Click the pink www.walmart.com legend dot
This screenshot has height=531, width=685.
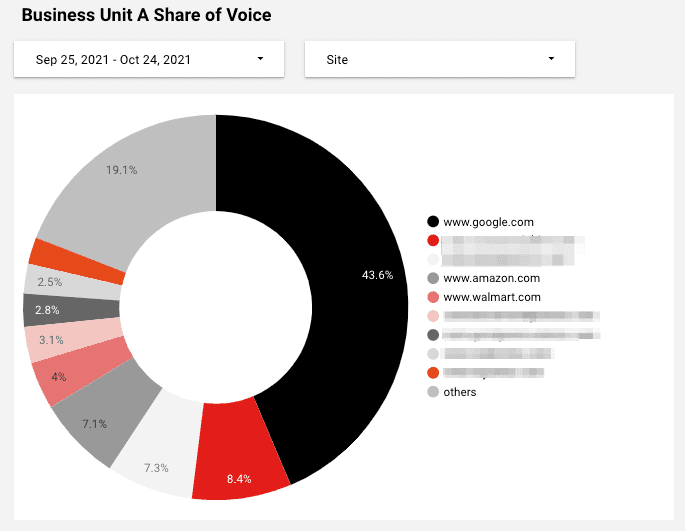coord(433,297)
